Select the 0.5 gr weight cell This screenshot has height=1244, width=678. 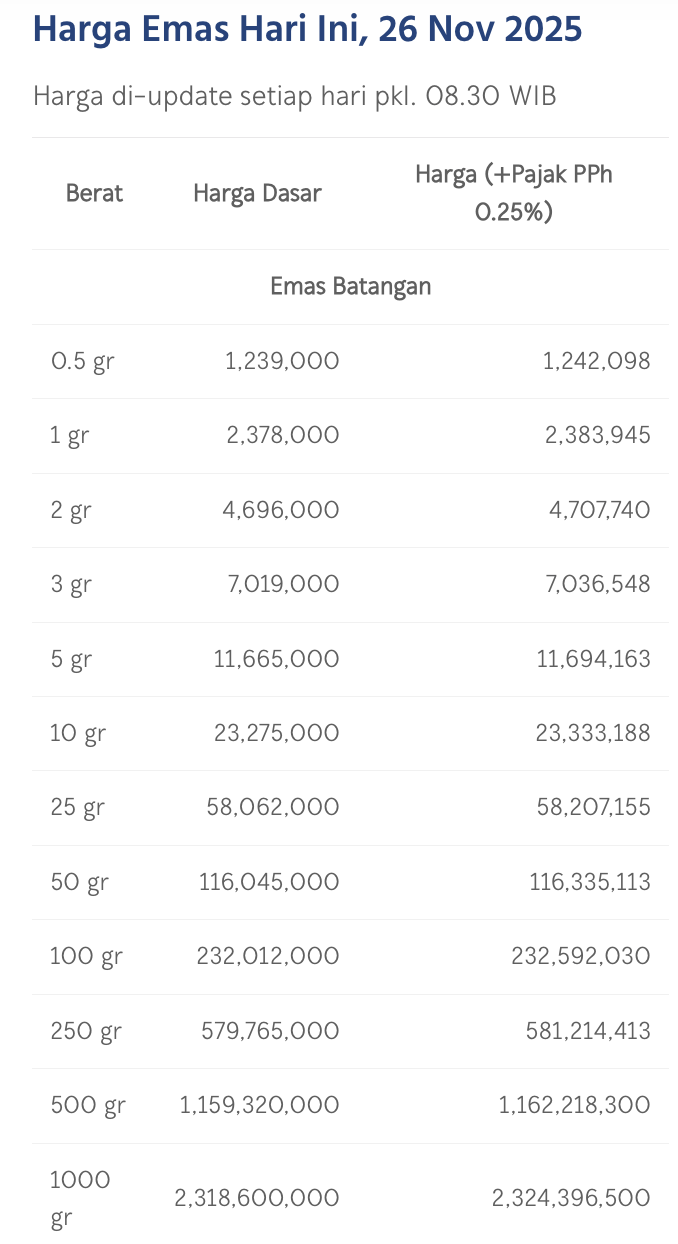pos(82,361)
